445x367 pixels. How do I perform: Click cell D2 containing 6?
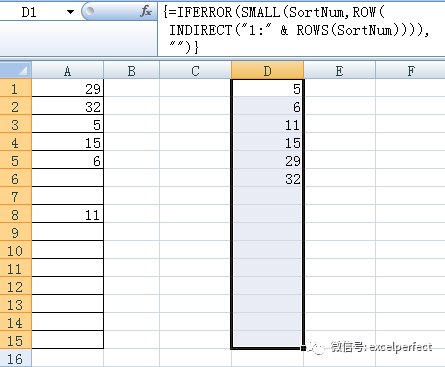click(267, 106)
